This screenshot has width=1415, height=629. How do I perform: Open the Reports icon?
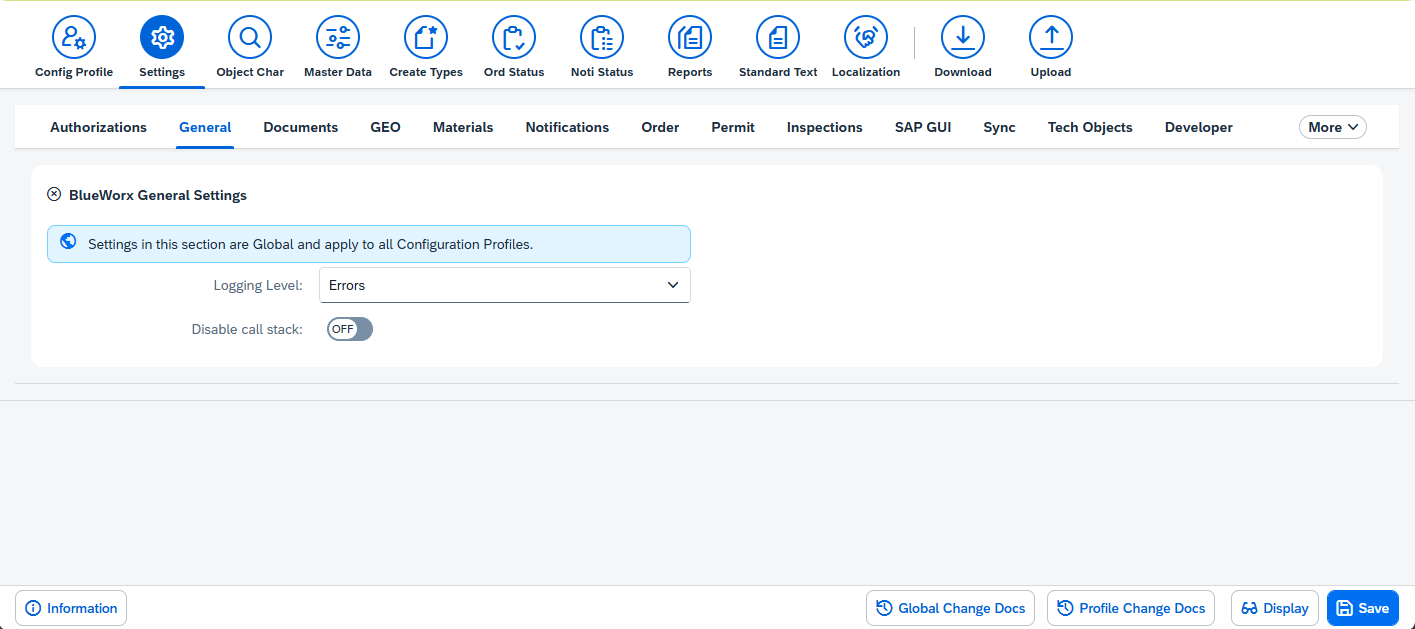click(x=690, y=38)
